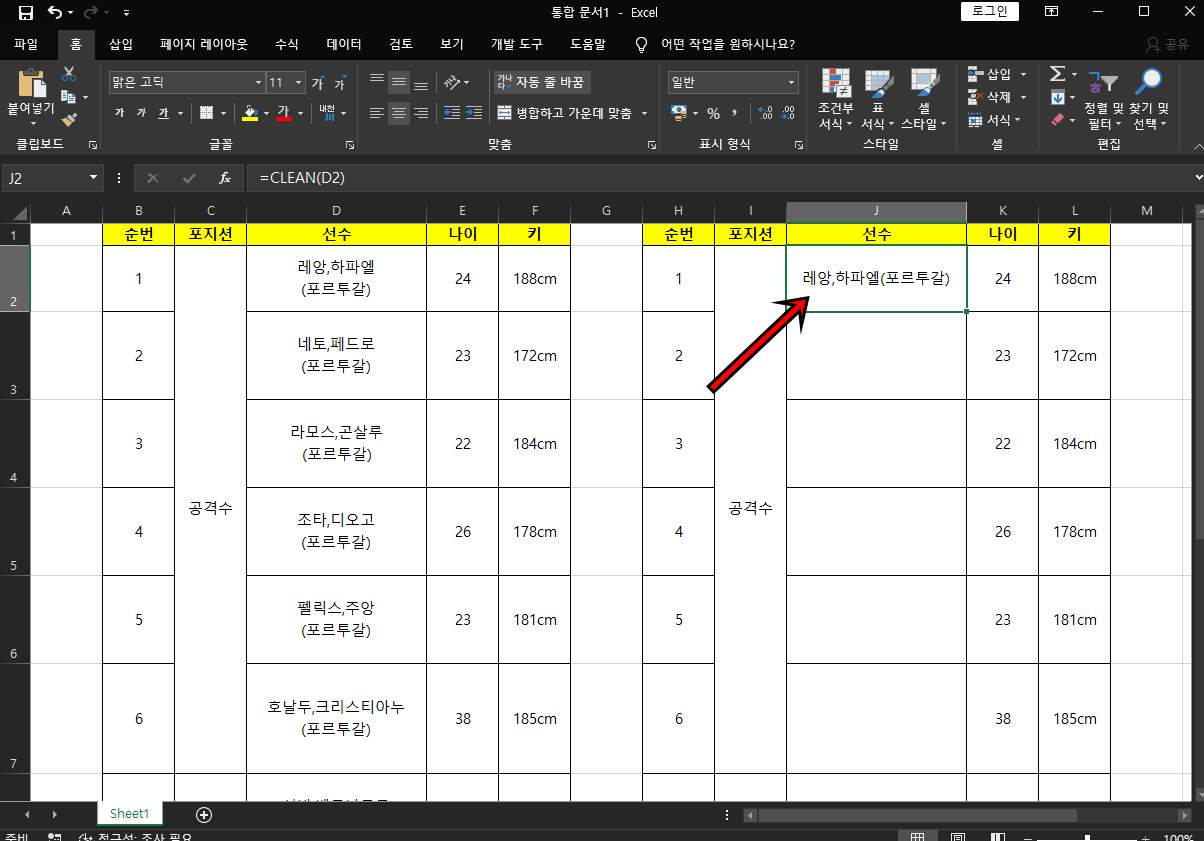Open Sort & Filter (정렬 및 필터)
Viewport: 1204px width, 841px height.
click(1104, 100)
